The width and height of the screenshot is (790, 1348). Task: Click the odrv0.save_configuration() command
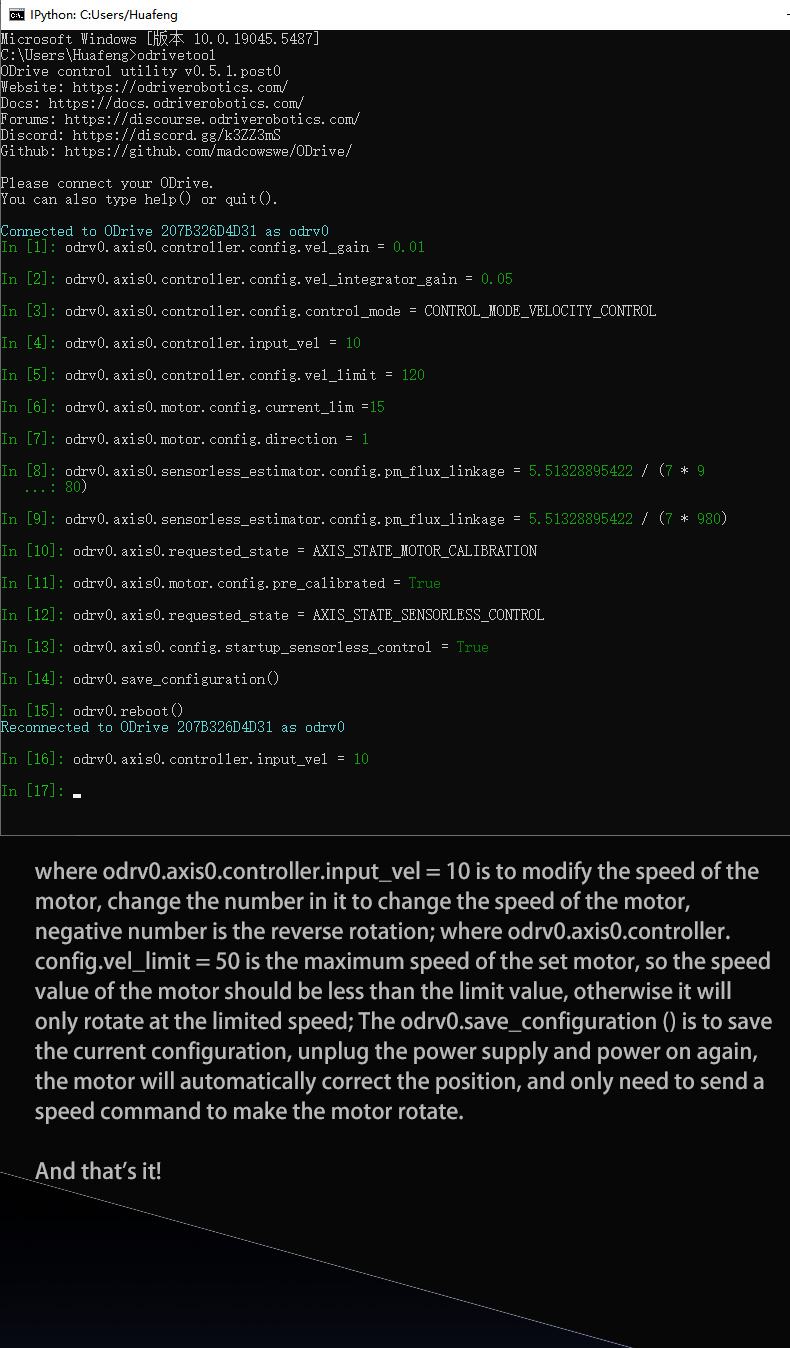[x=176, y=679]
